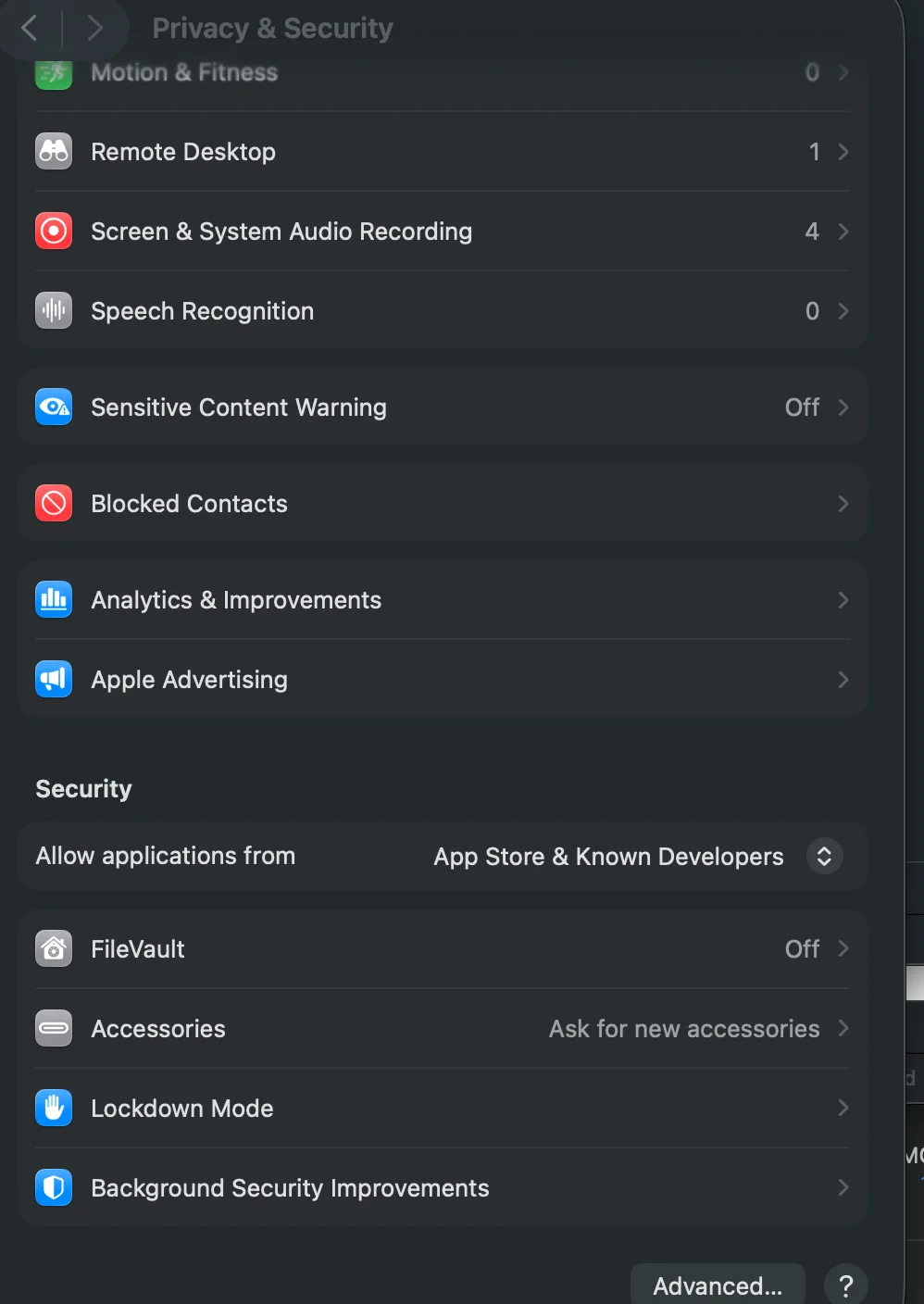Expand Remote Desktop row chevron
This screenshot has width=924, height=1304.
click(843, 152)
